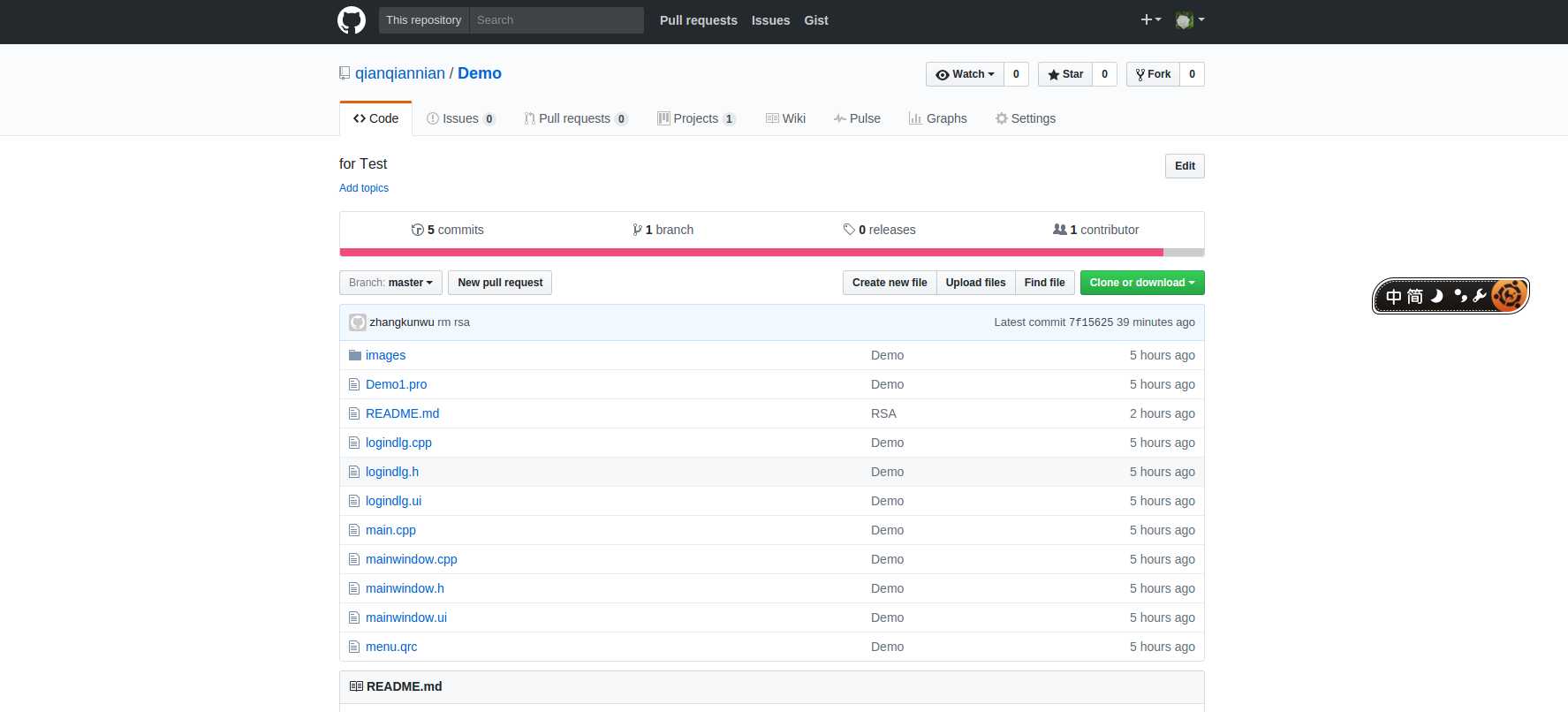Open the plus create-new menu in the header
The height and width of the screenshot is (712, 1568).
click(1150, 19)
